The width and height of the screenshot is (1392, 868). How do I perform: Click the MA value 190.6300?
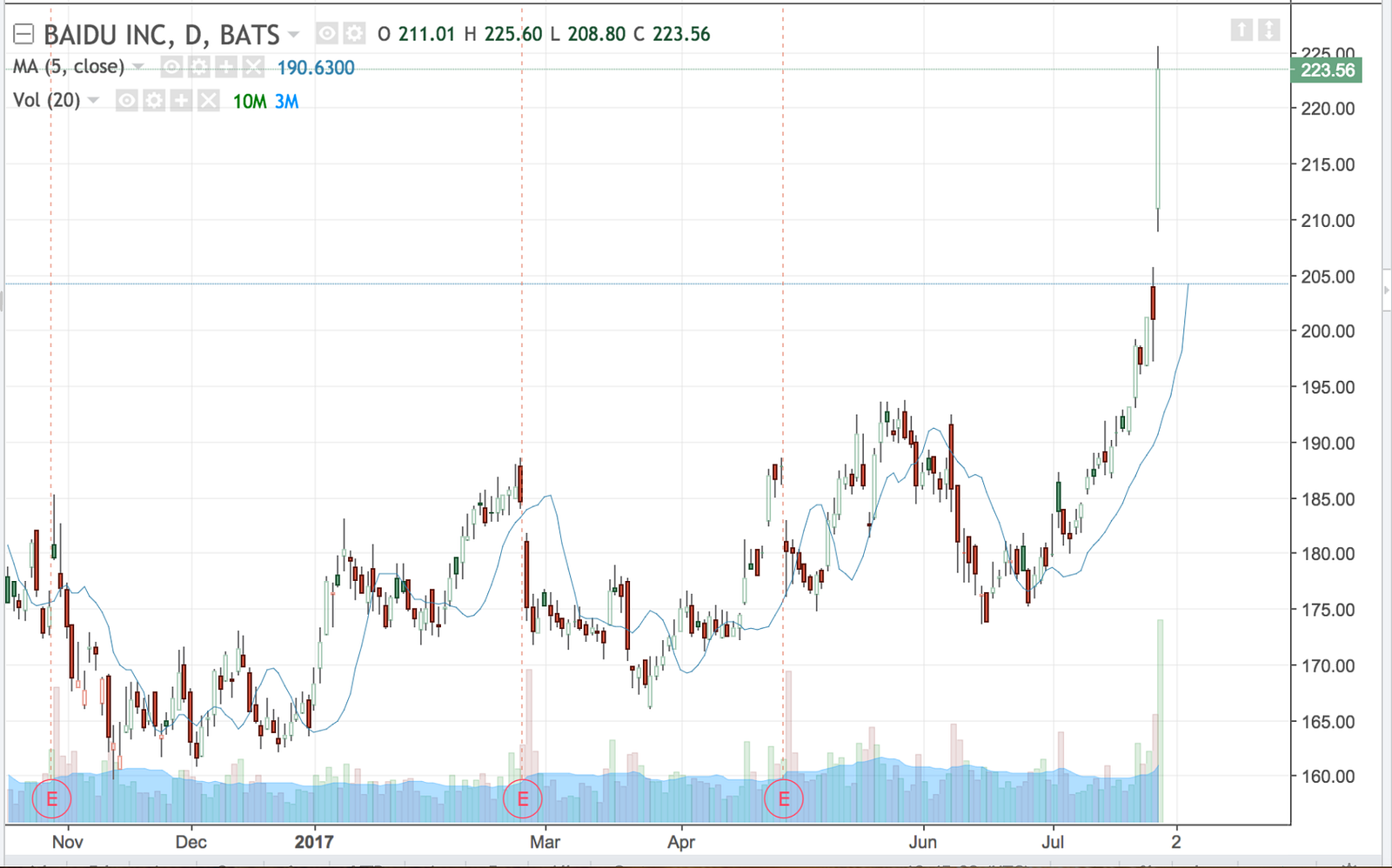click(316, 68)
